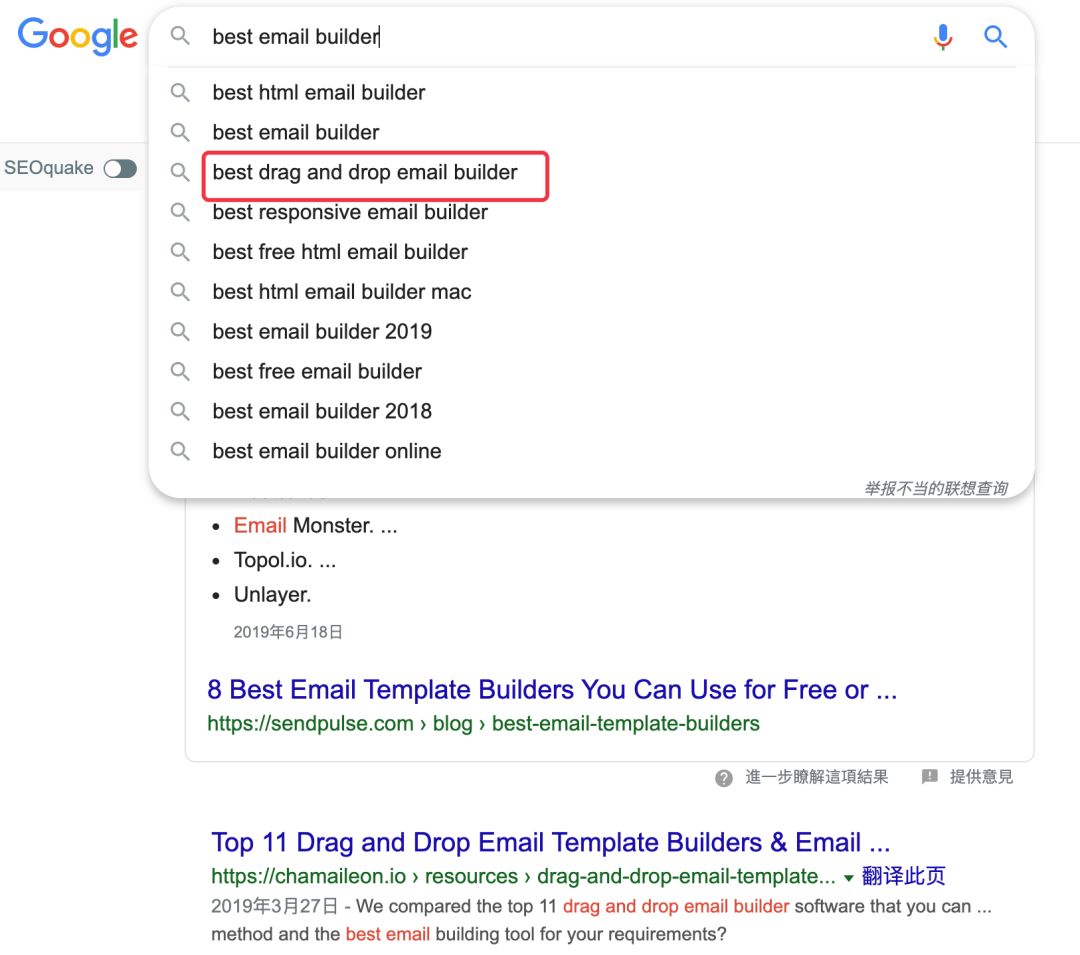Expand the dropdown arrow after chamaileon URL
Viewport: 1080px width, 955px height.
coord(849,878)
